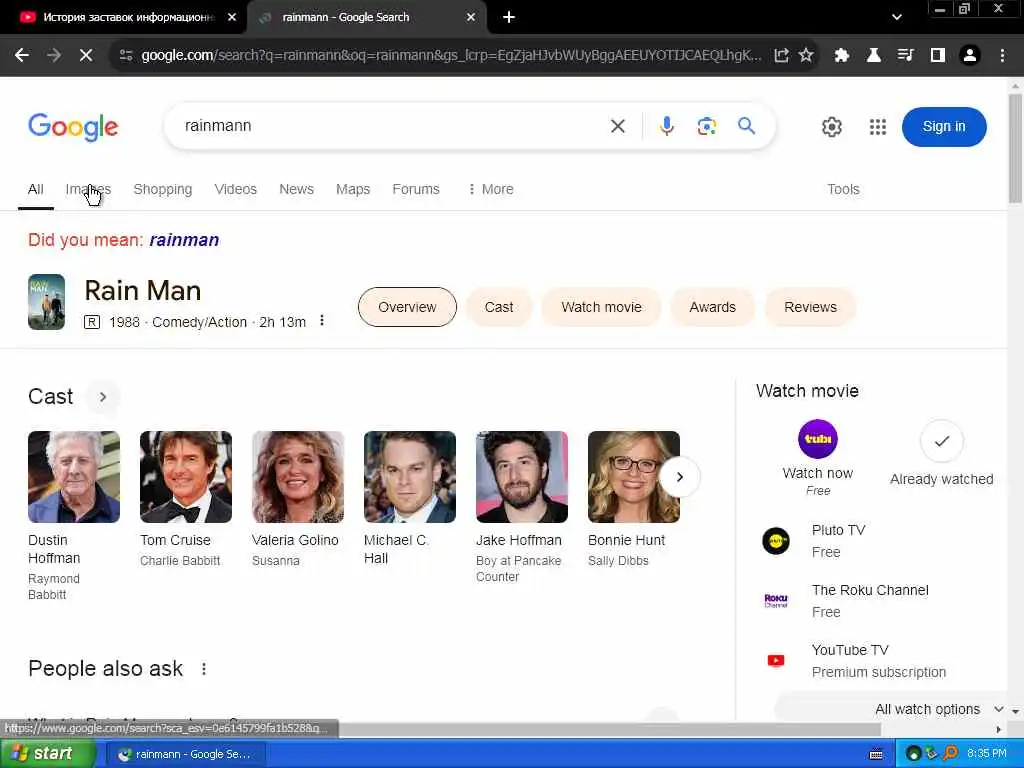Switch to News results tab
This screenshot has height=768, width=1024.
point(296,189)
